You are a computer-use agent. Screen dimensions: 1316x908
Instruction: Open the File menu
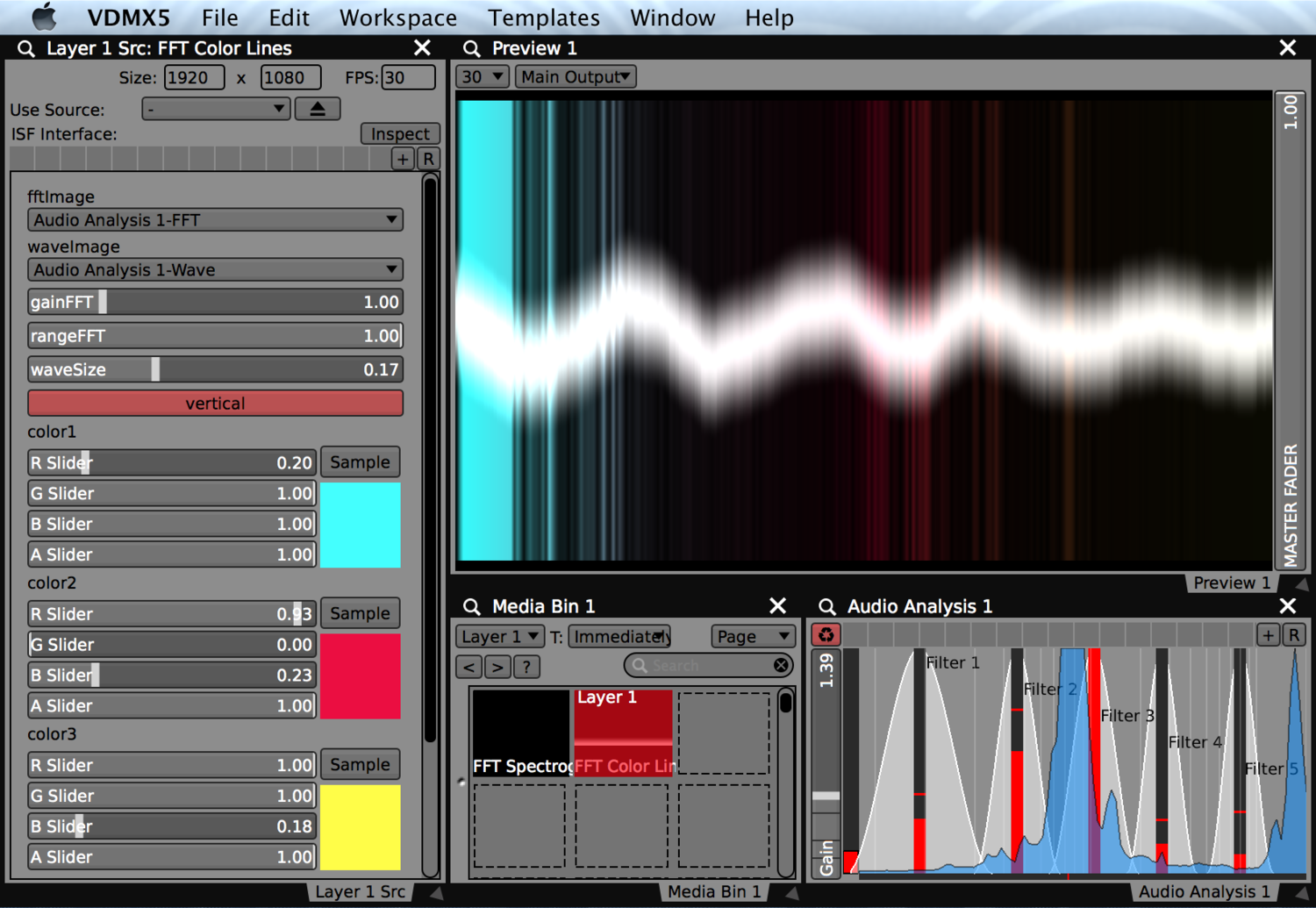point(219,18)
